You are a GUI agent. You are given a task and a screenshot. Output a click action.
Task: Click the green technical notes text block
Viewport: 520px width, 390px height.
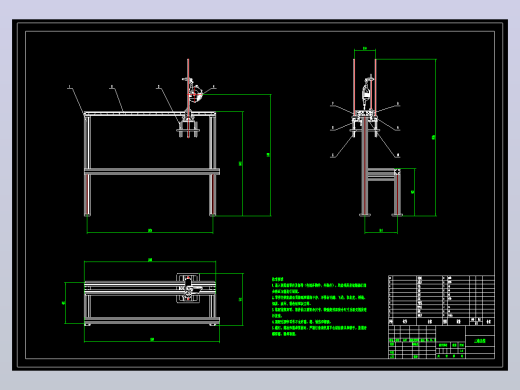click(x=319, y=306)
